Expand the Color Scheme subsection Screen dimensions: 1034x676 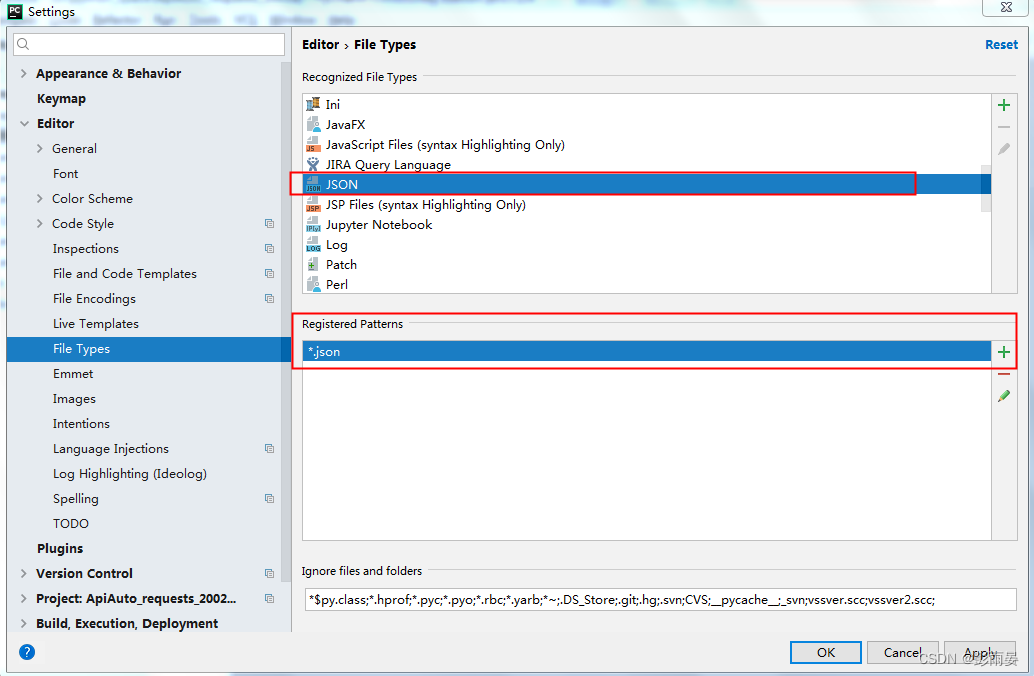[x=40, y=199]
